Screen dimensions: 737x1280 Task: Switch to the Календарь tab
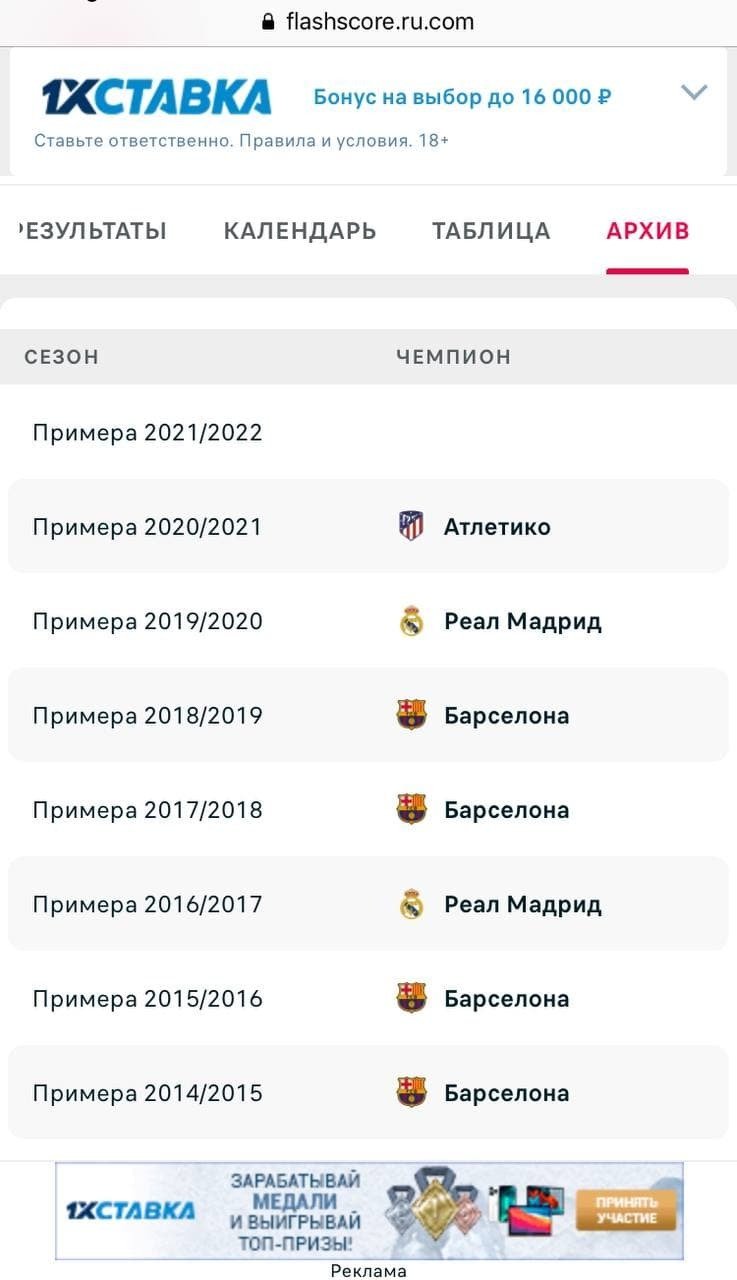point(300,231)
